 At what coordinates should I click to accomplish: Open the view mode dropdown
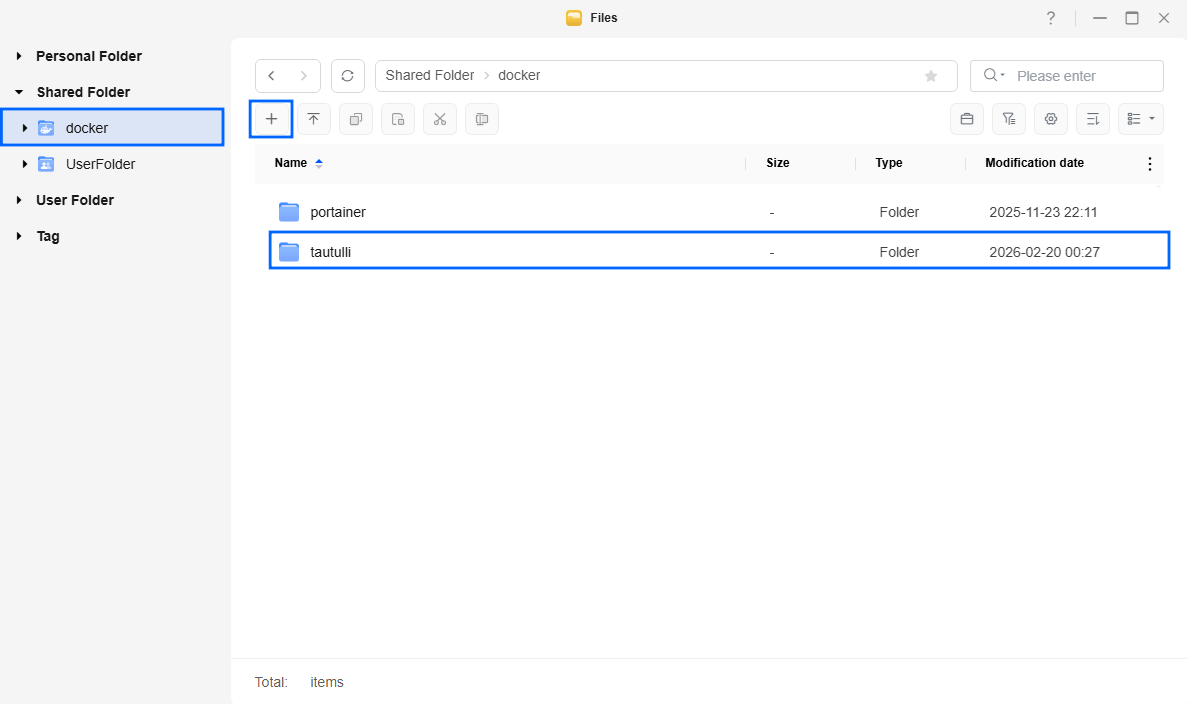click(1141, 118)
